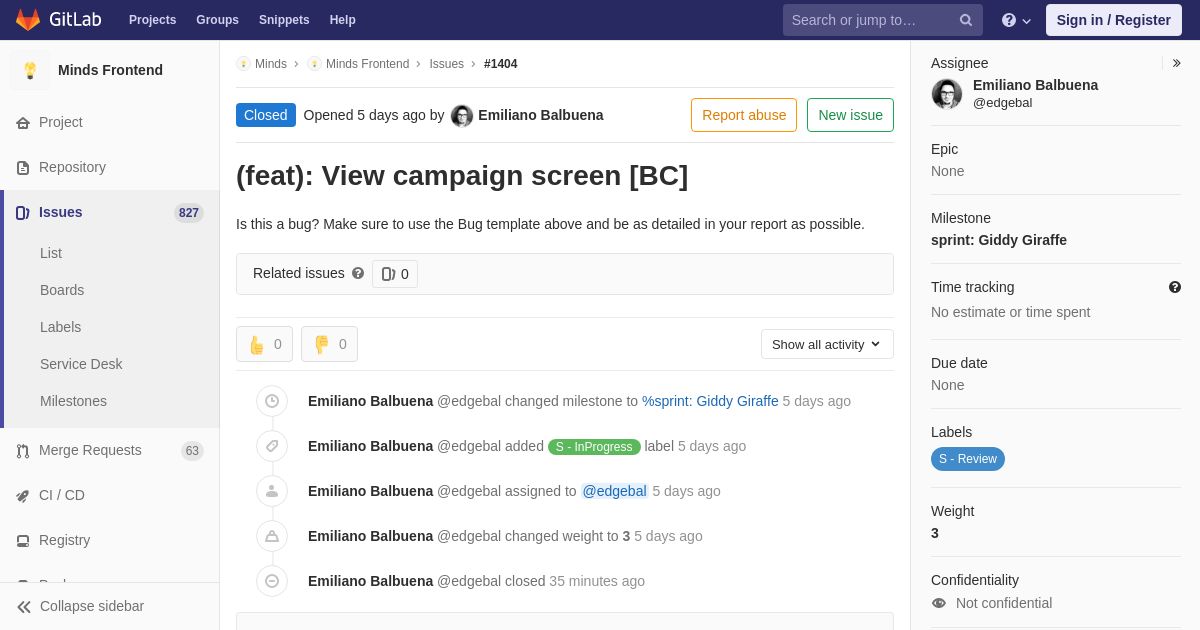Viewport: 1200px width, 630px height.
Task: Click the S - InProgress label badge
Action: click(594, 447)
